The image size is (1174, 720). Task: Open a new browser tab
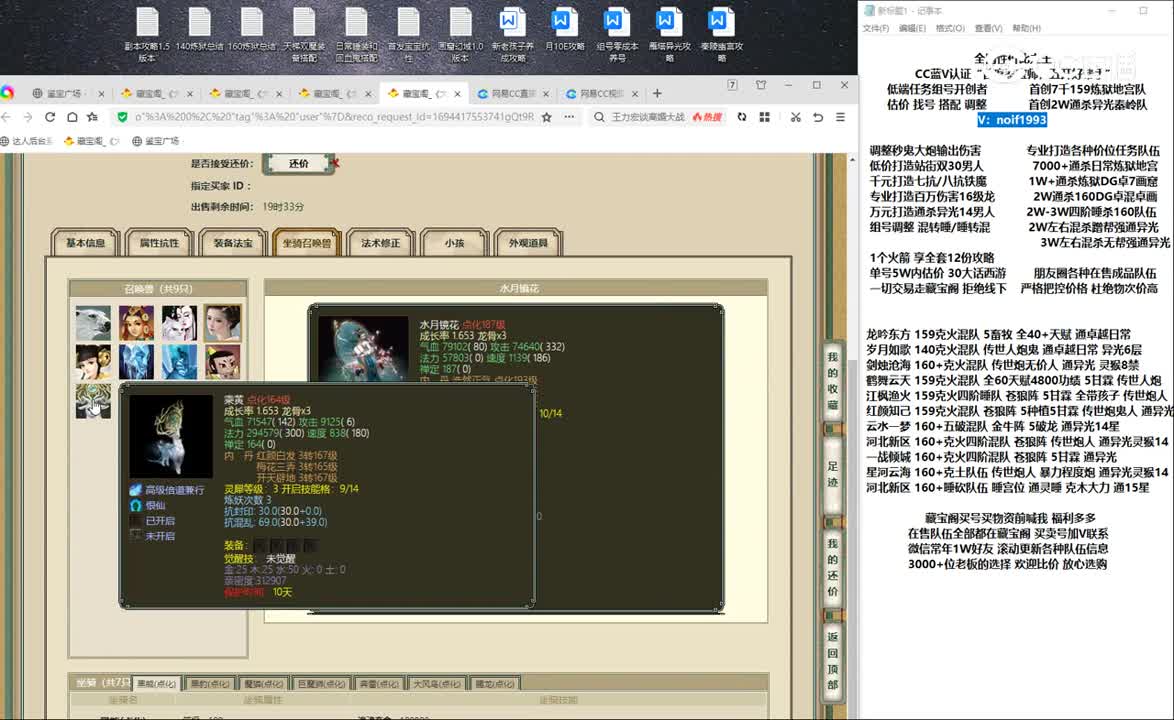[657, 94]
